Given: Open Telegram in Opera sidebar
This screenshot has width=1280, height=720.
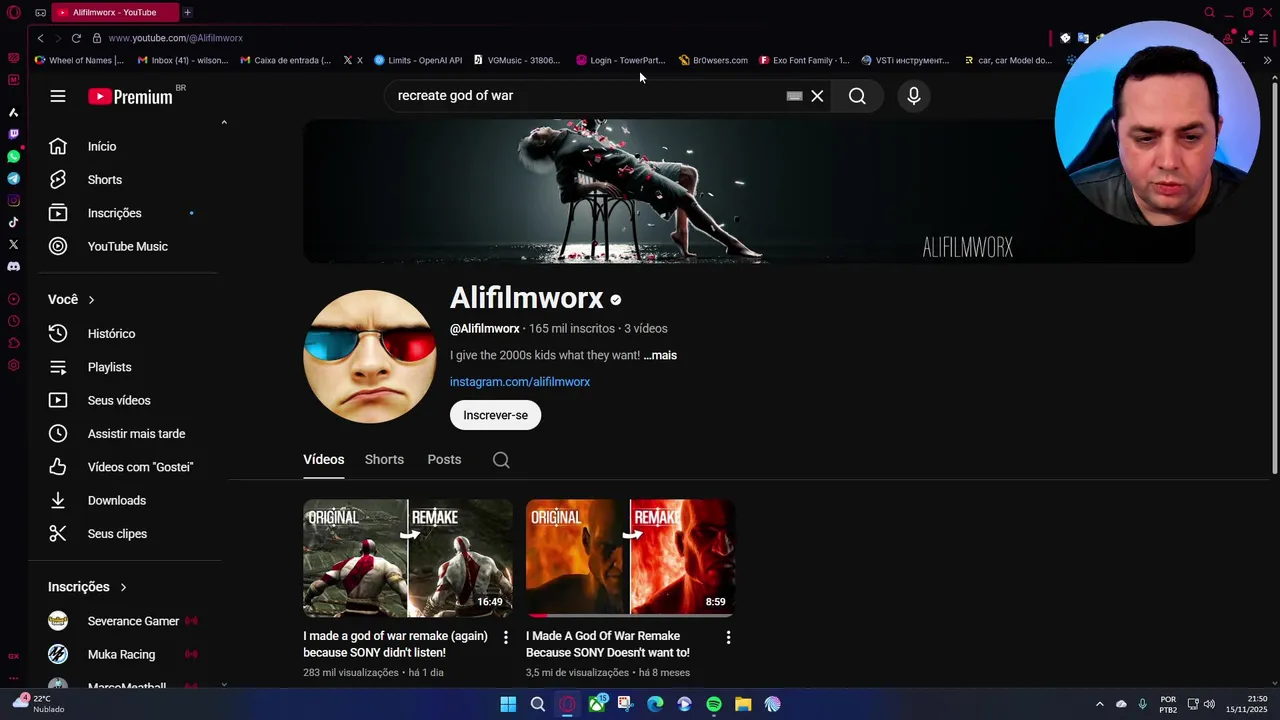Looking at the screenshot, I should tap(13, 178).
